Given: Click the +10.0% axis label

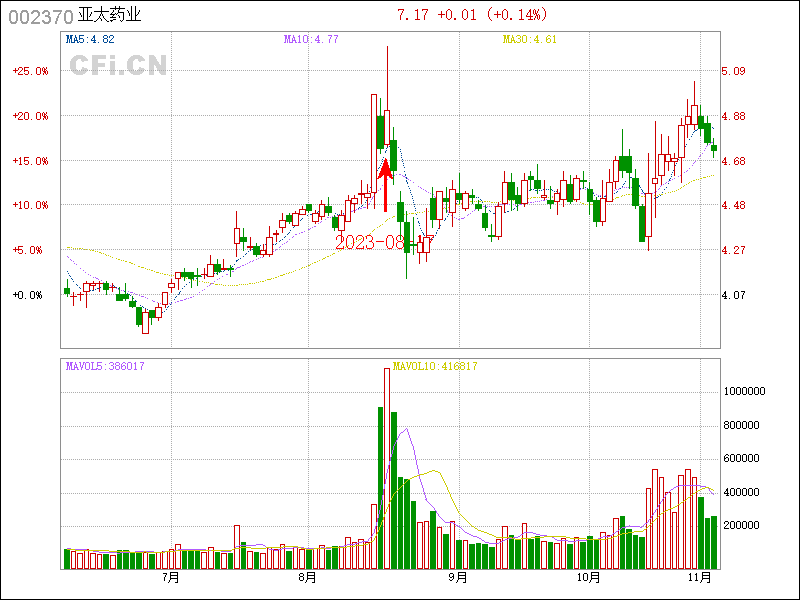Looking at the screenshot, I should click(x=31, y=205).
